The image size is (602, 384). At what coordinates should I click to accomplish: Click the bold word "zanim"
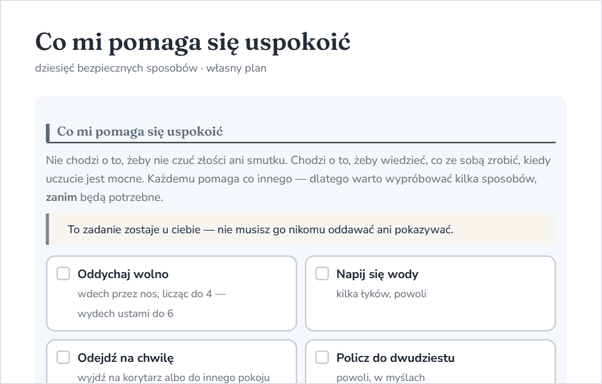(x=61, y=197)
